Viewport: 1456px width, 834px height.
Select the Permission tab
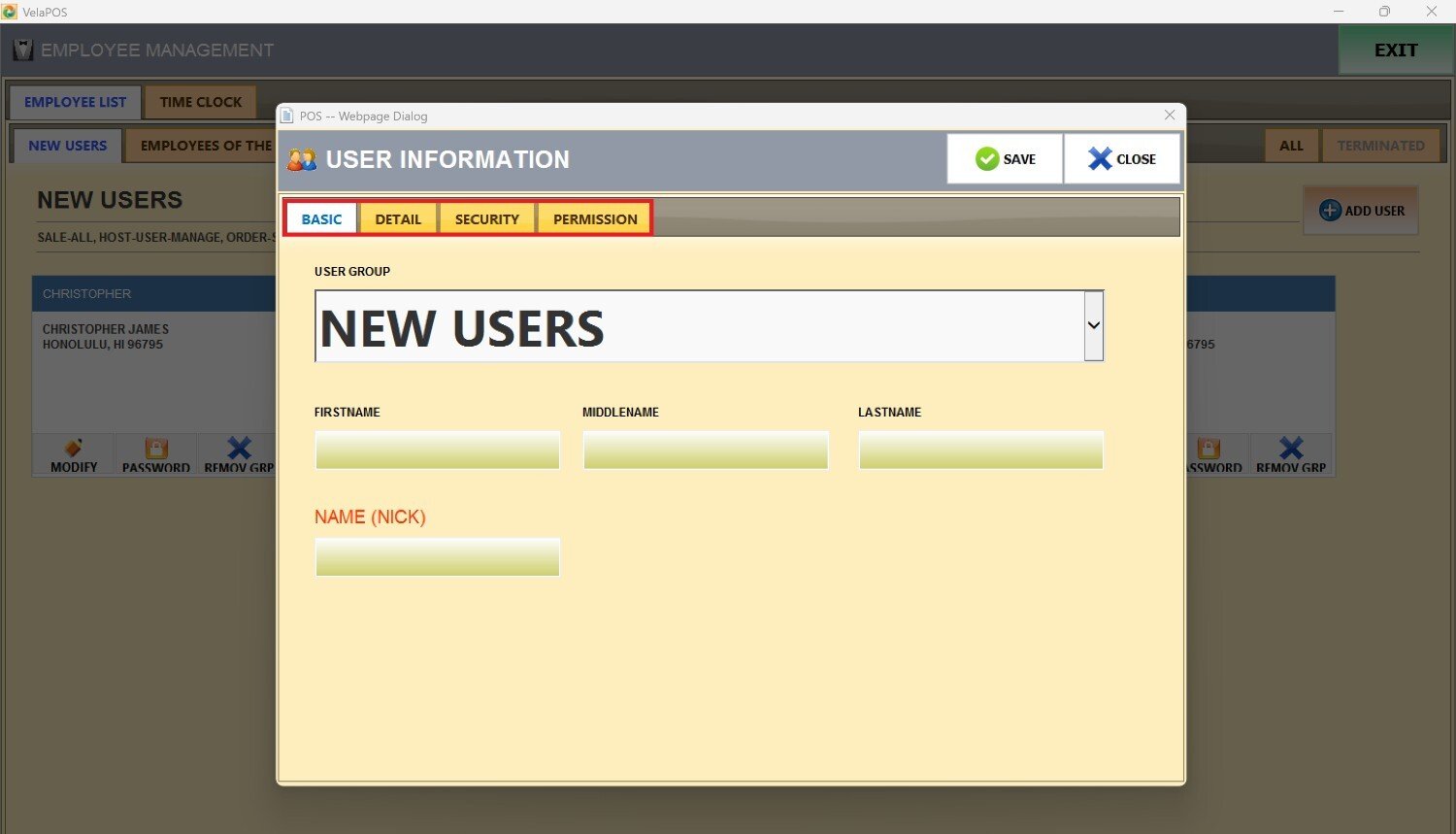595,219
